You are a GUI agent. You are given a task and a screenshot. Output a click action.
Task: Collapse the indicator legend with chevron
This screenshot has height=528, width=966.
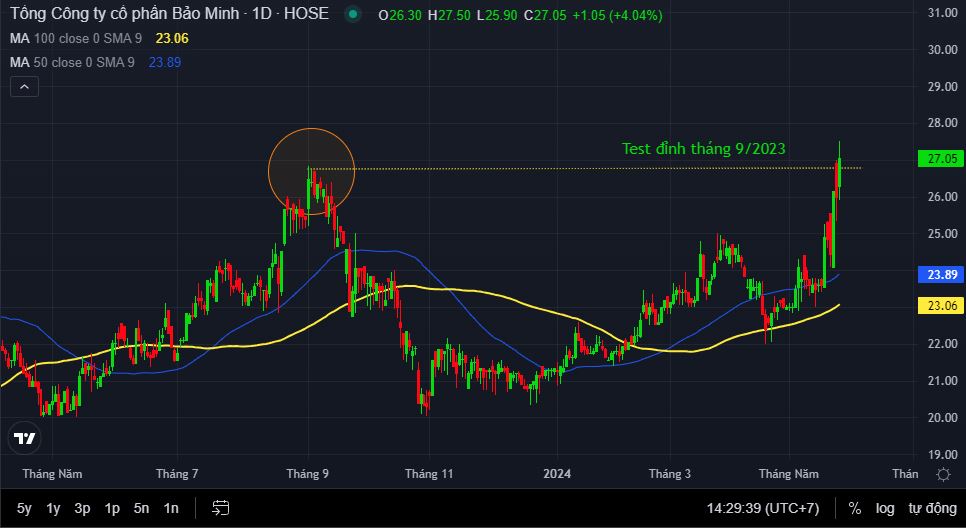(x=25, y=87)
